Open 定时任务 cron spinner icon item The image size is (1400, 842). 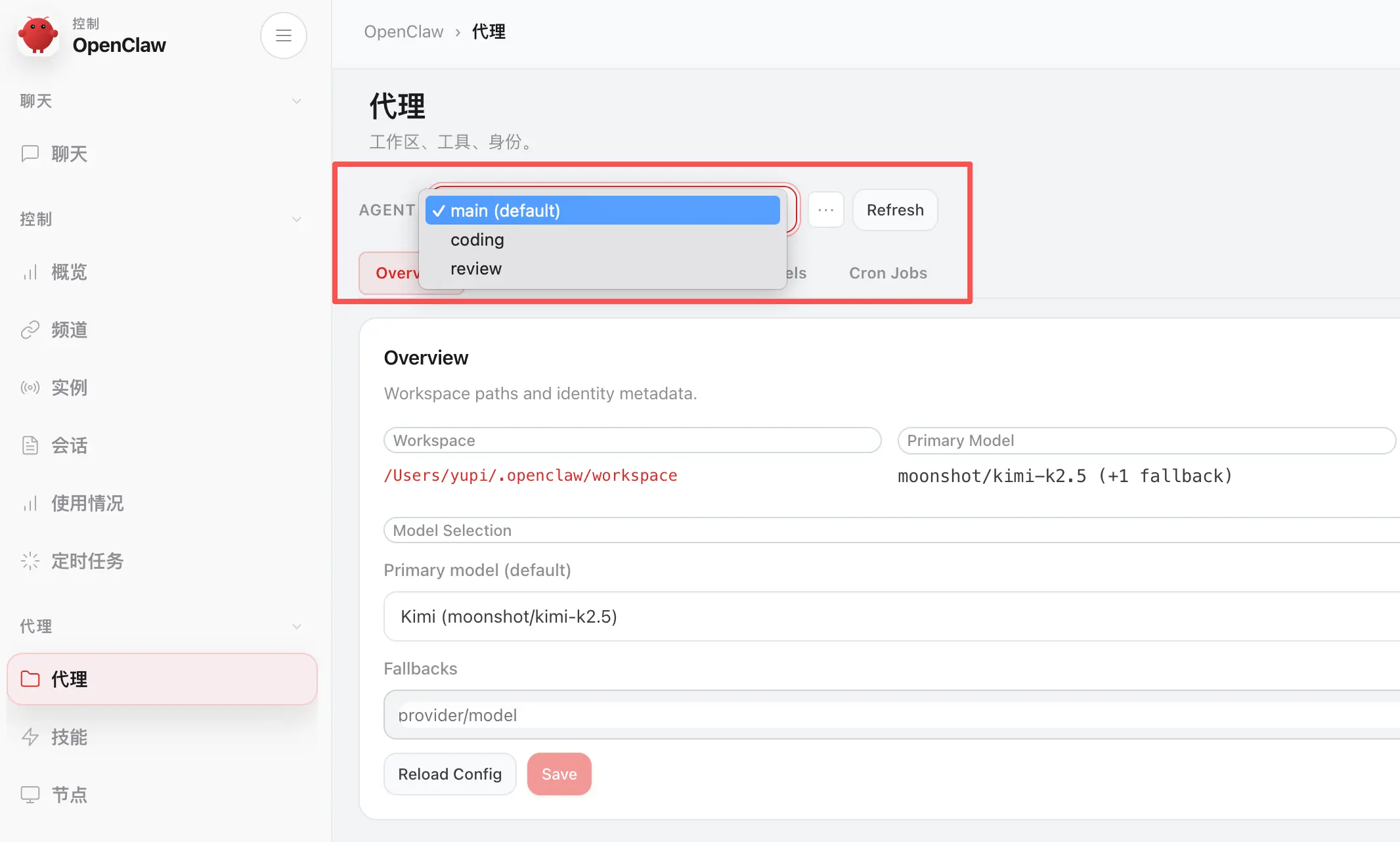87,561
